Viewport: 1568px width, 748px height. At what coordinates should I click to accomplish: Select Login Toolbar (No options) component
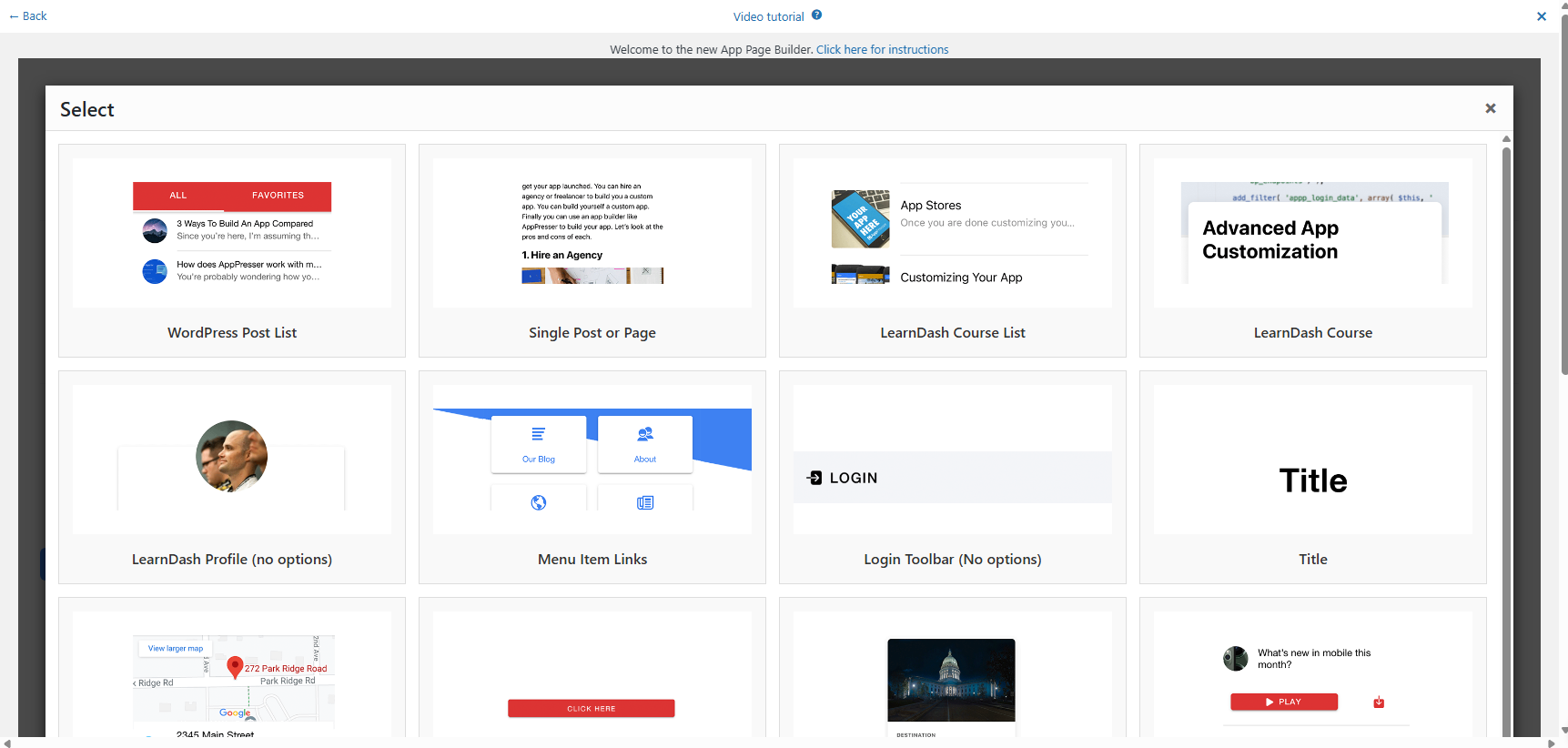953,477
